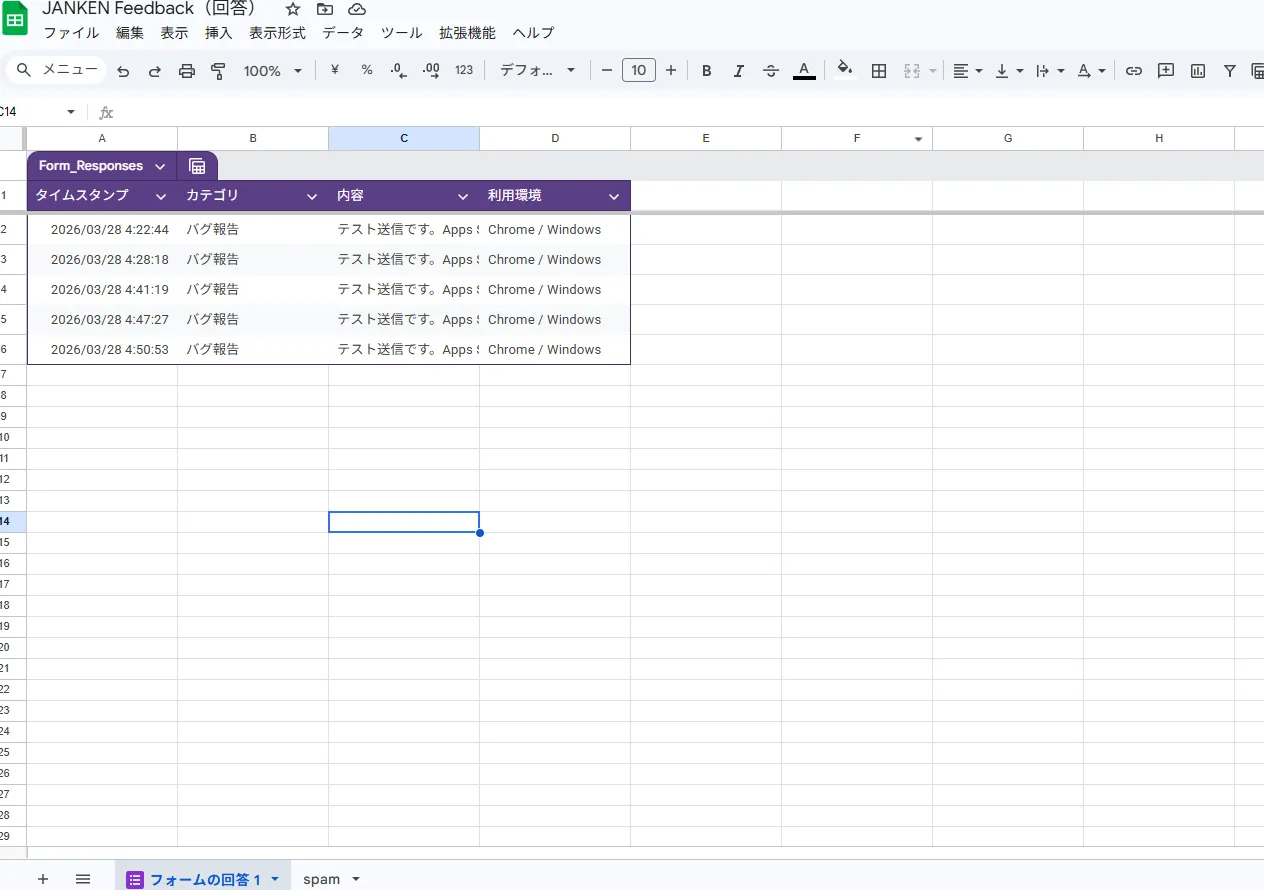Activate the paint format tool
The image size is (1264, 890).
218,71
